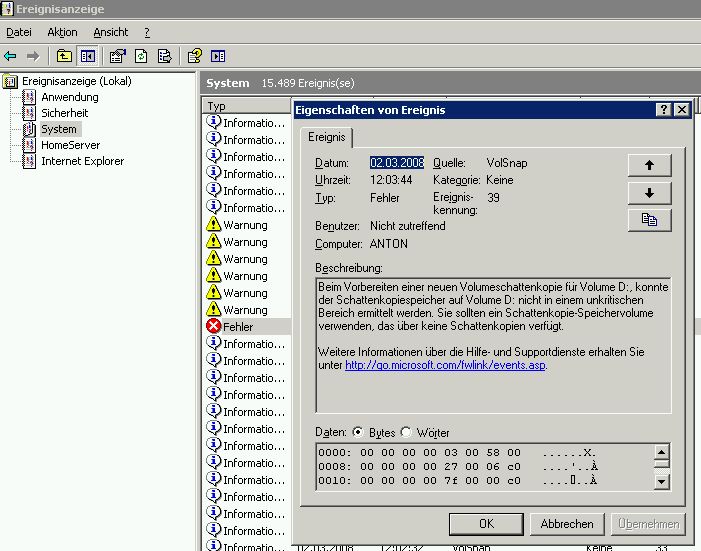Click the Sicherheit log icon in tree
Screen dimensions: 701x551
pyautogui.click(x=29, y=113)
